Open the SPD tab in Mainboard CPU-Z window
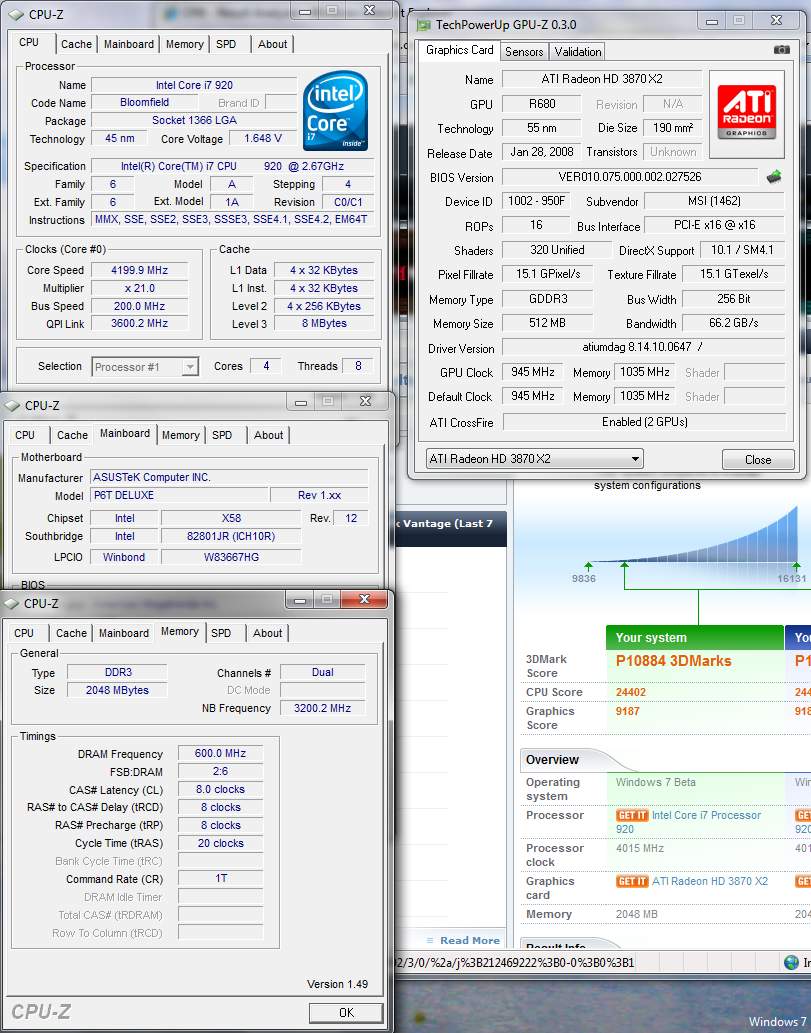 point(222,435)
